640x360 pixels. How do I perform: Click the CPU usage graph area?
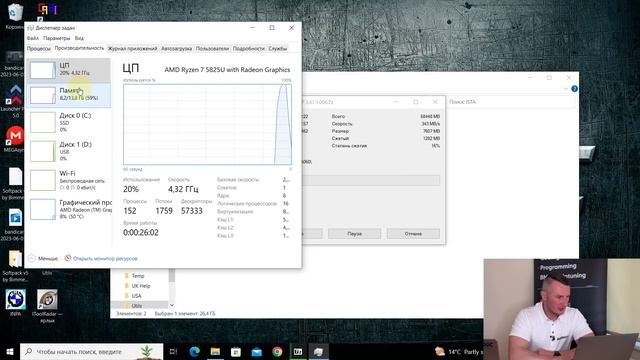click(207, 124)
